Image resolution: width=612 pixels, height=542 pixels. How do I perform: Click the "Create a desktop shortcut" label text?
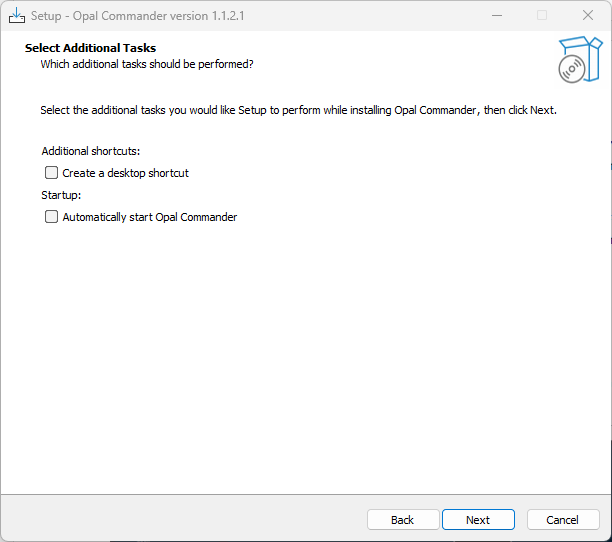tap(125, 173)
